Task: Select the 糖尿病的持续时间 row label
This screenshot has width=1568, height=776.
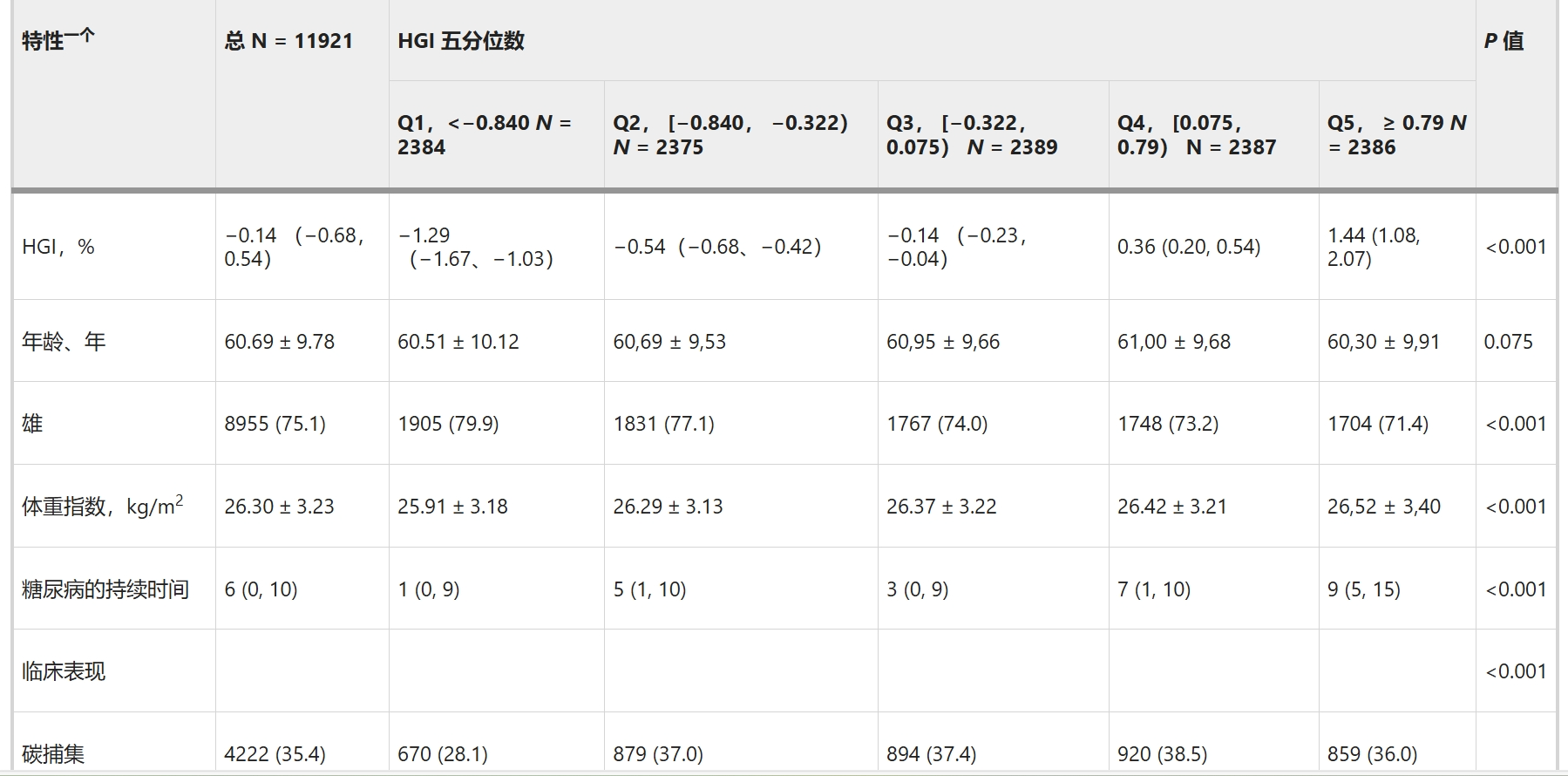Action: (x=105, y=589)
